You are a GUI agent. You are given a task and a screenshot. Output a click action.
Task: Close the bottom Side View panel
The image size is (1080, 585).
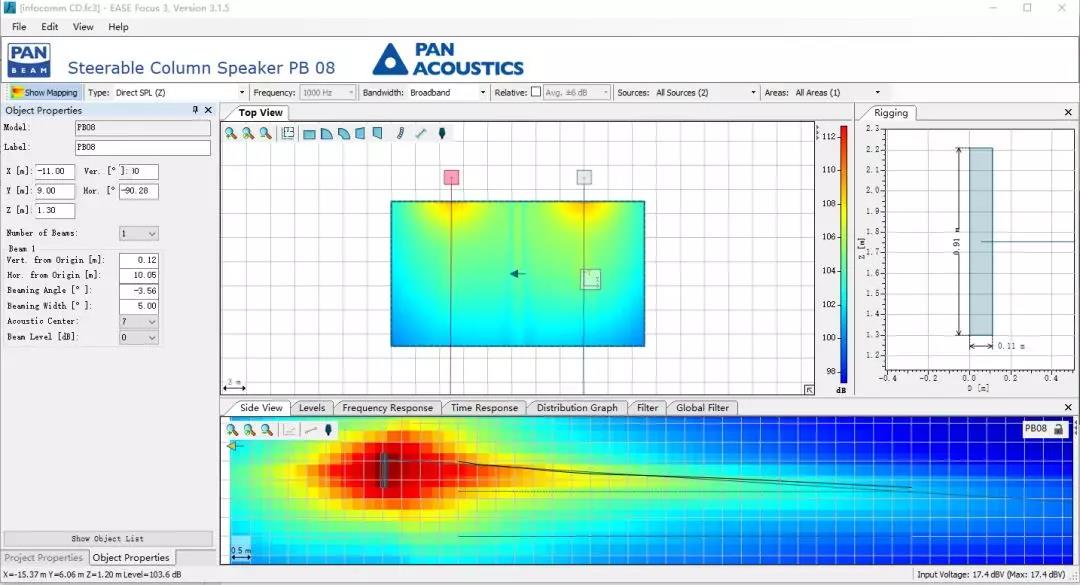point(1068,407)
